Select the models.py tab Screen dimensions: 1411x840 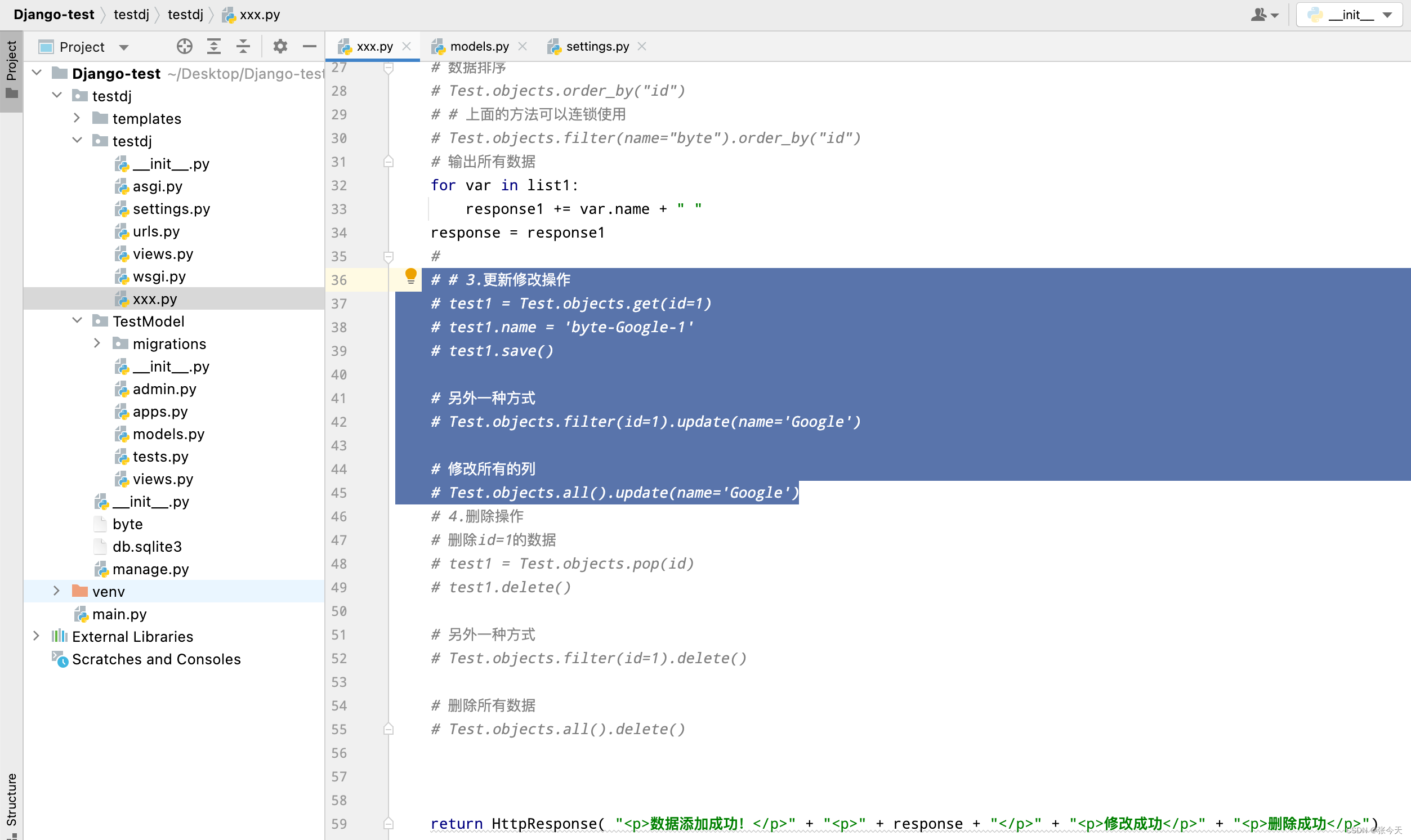(479, 46)
